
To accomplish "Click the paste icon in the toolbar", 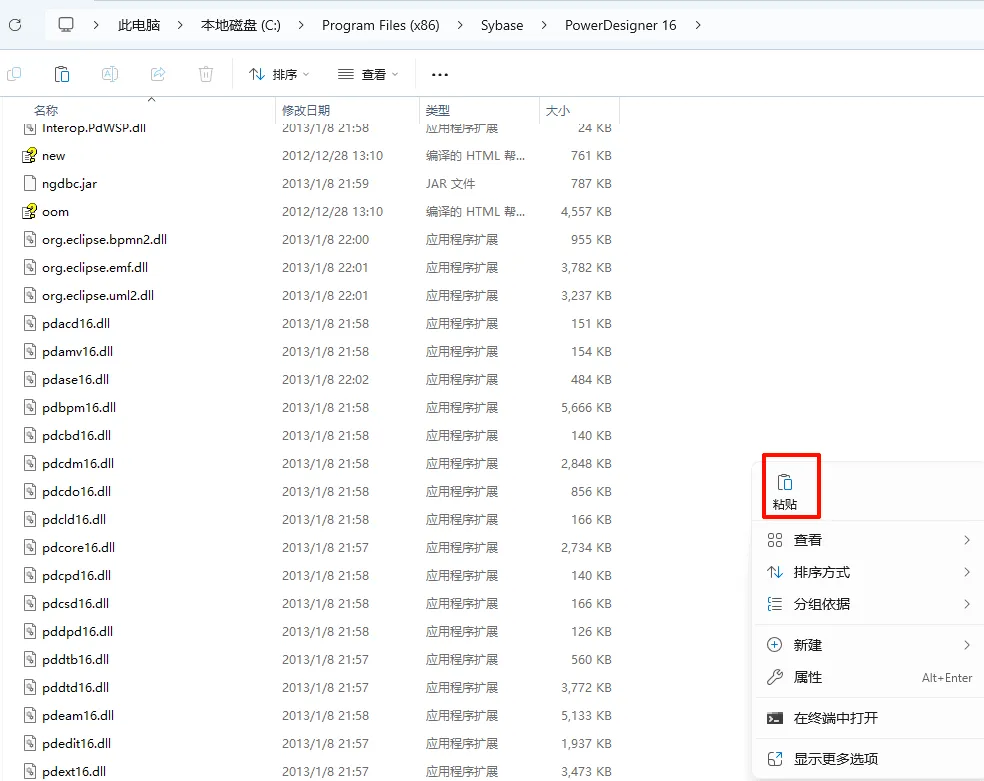I will click(x=62, y=75).
